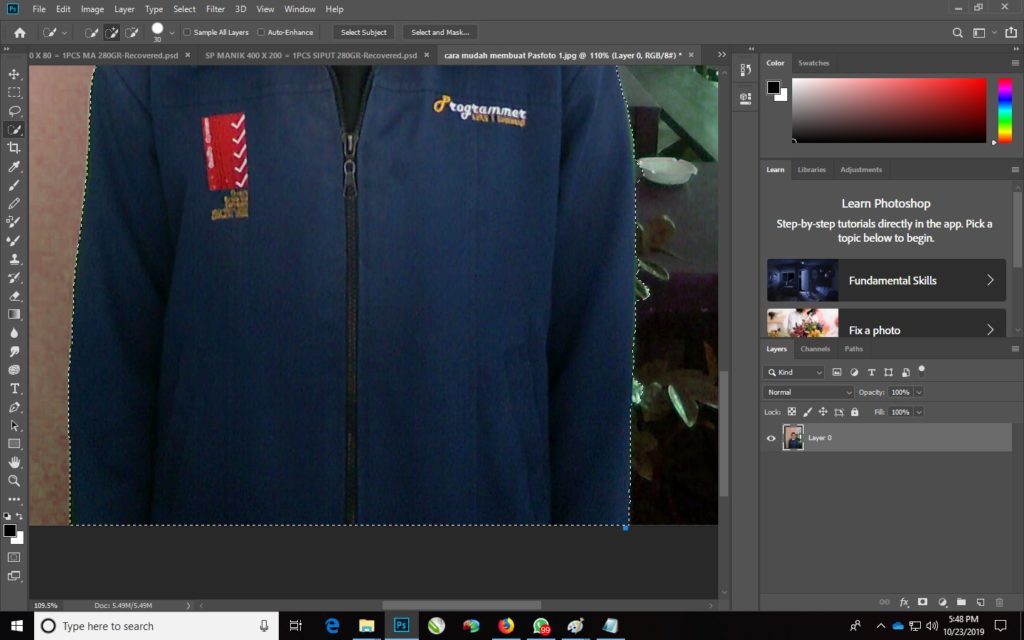Open the Filter menu
1024x640 pixels.
pyautogui.click(x=215, y=9)
